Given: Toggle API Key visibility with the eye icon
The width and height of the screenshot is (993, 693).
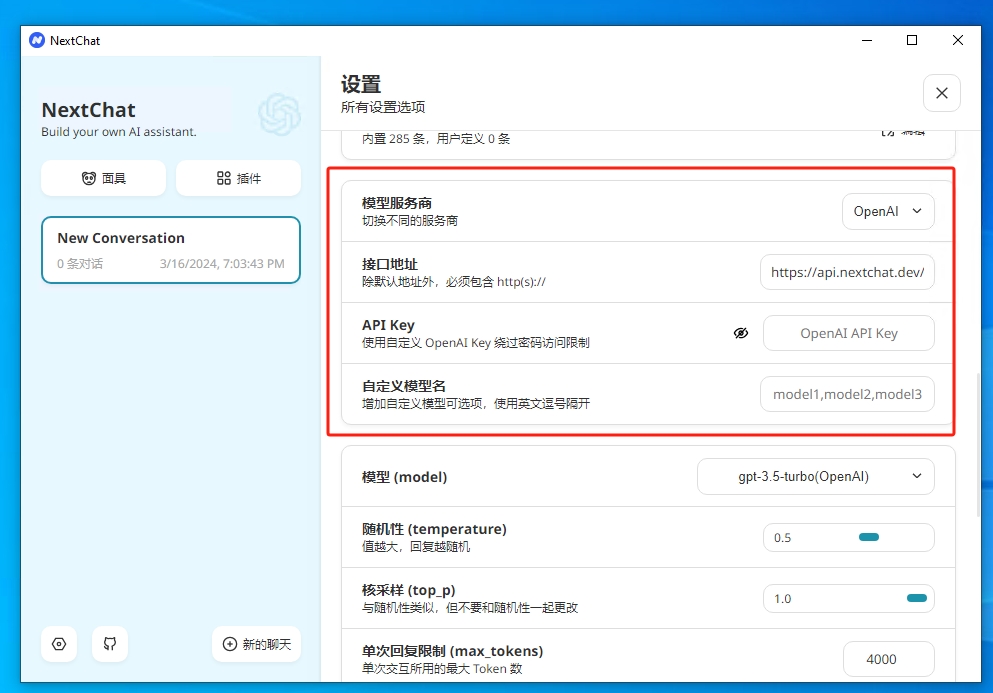Looking at the screenshot, I should pos(741,333).
